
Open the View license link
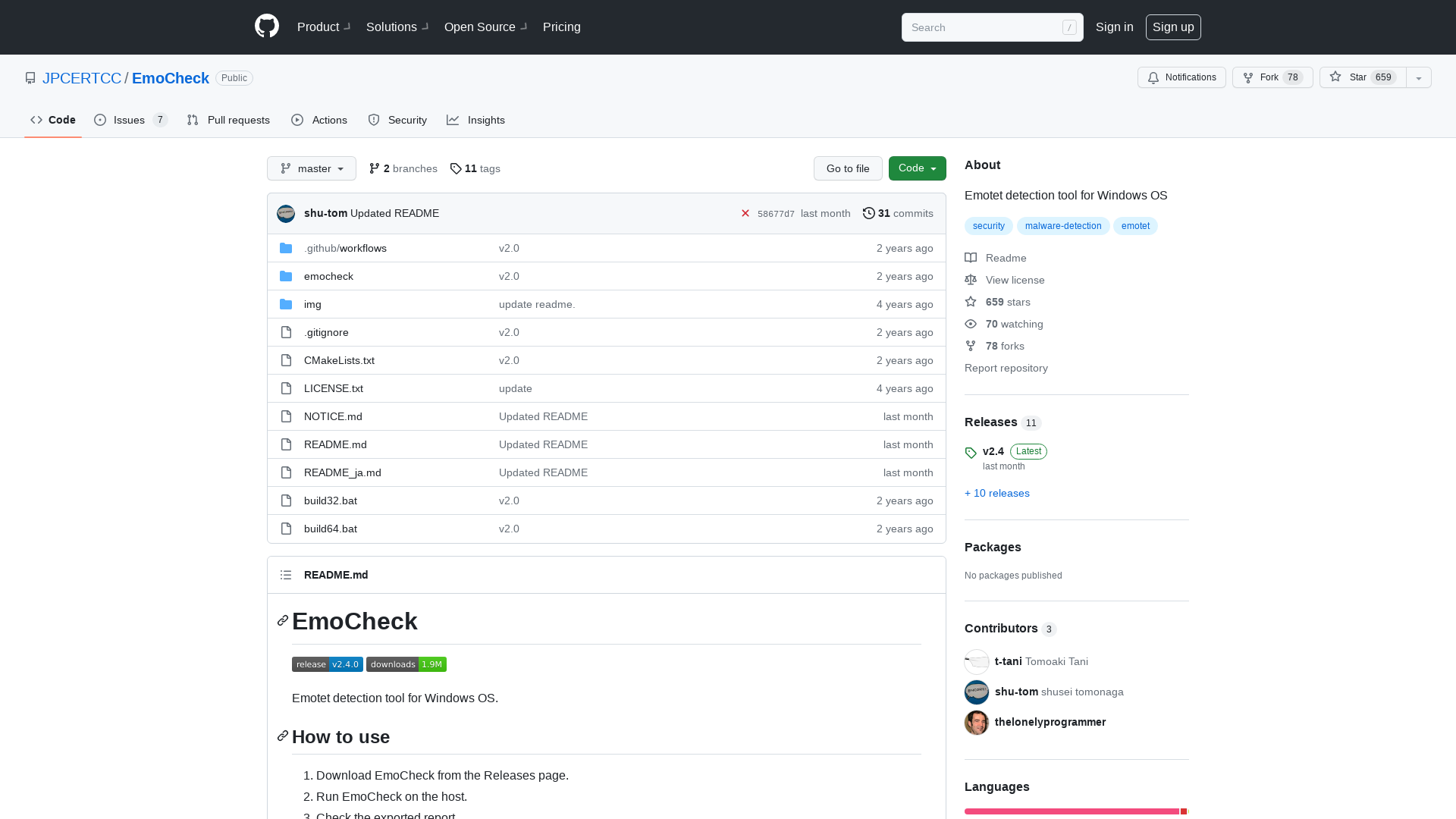[1005, 280]
